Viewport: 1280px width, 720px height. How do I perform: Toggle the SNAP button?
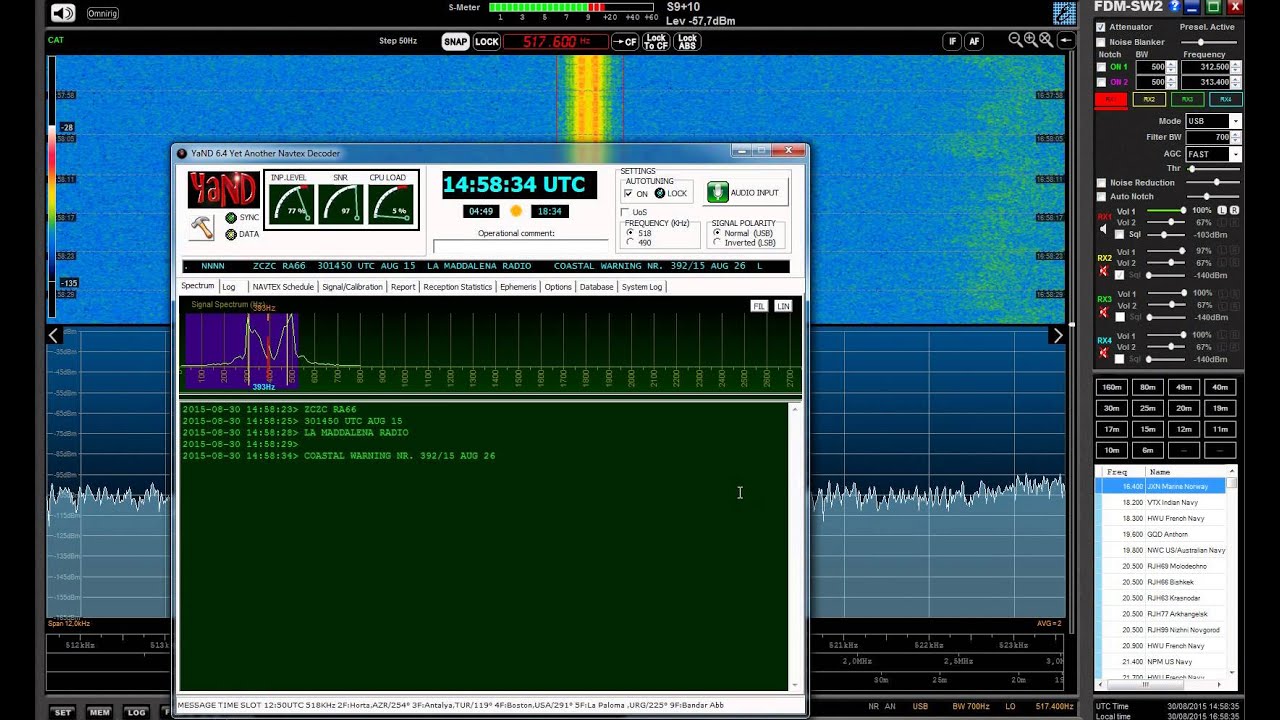click(x=455, y=42)
